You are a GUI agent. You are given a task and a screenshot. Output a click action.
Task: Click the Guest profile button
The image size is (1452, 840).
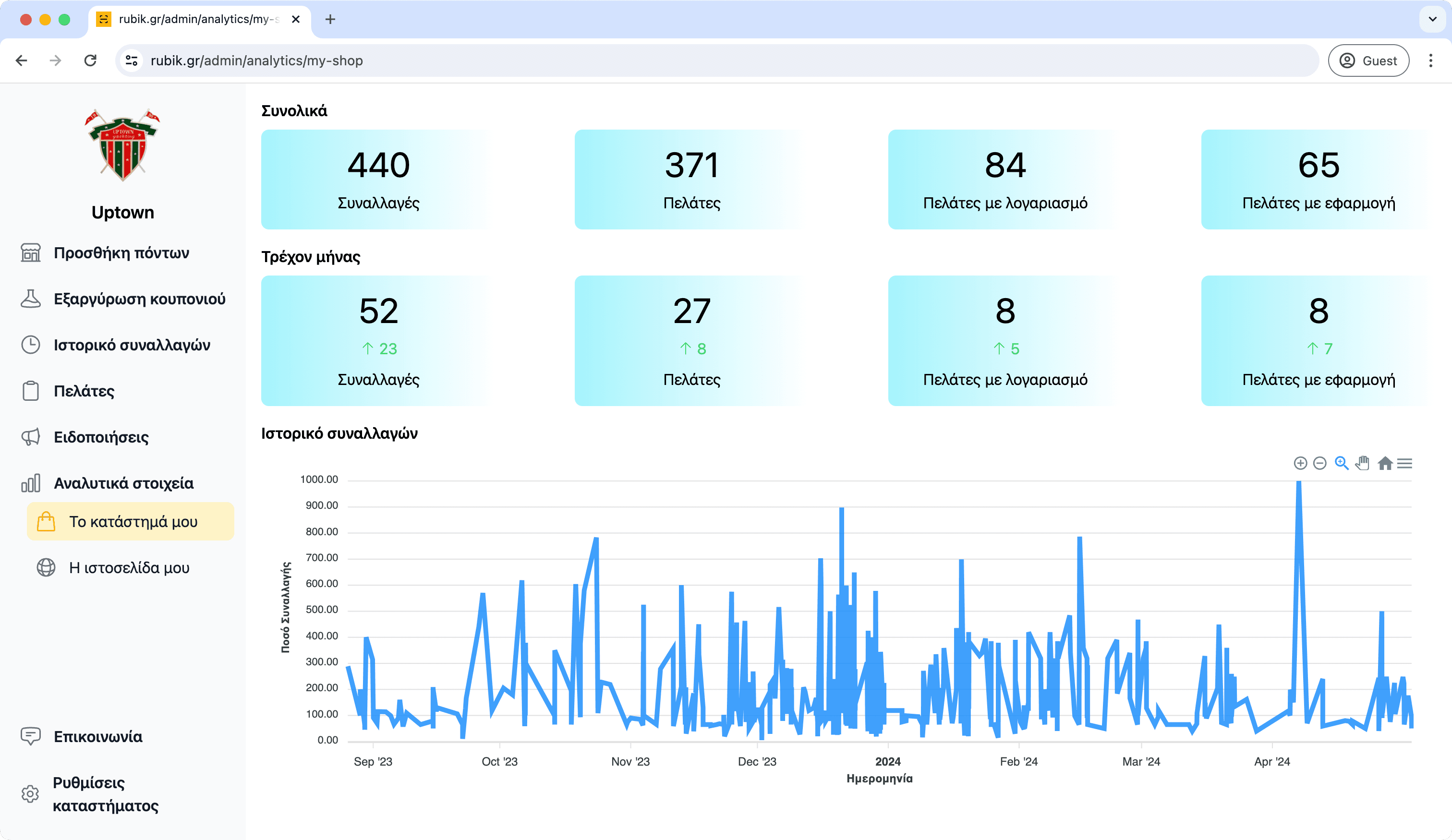(x=1368, y=60)
